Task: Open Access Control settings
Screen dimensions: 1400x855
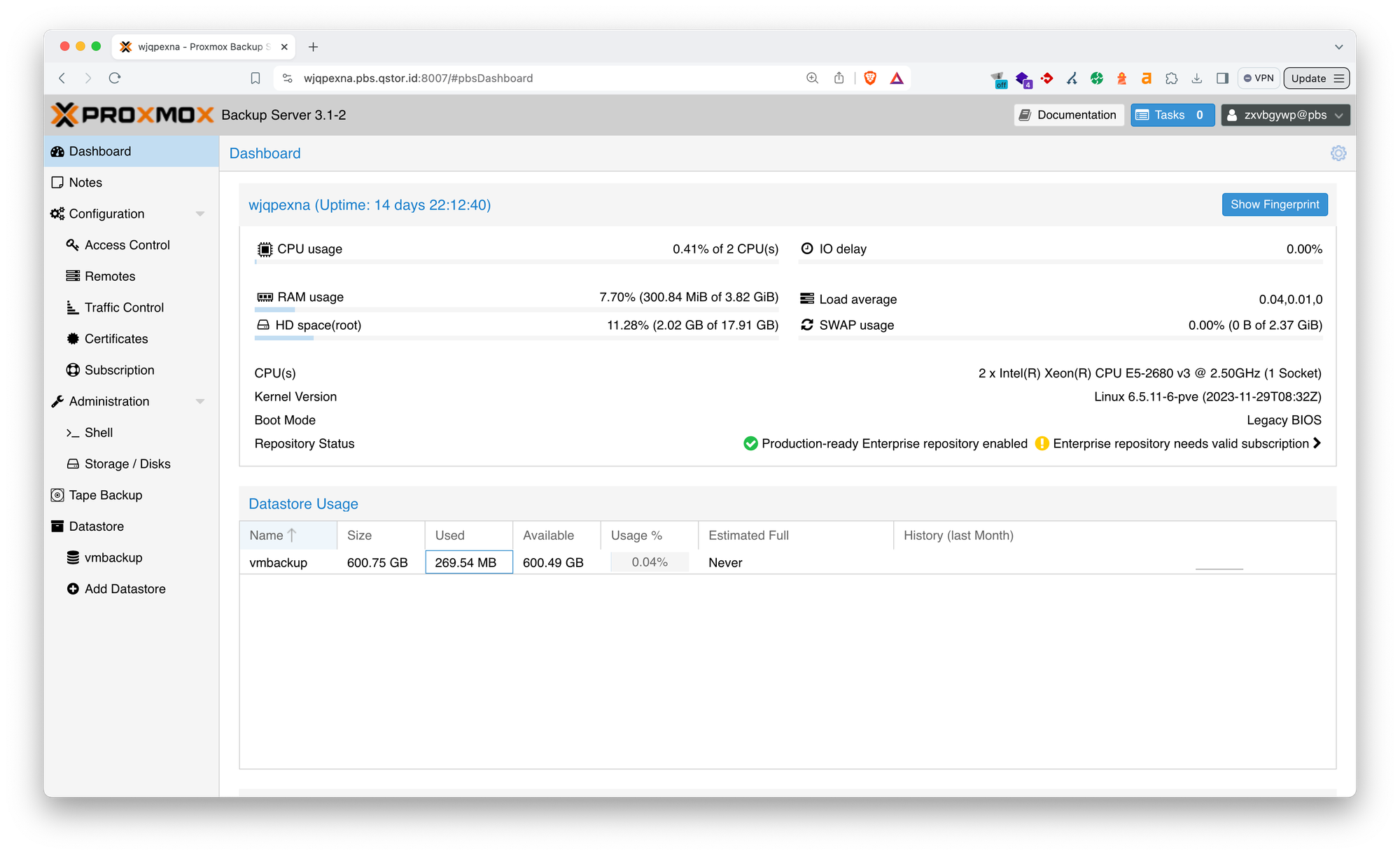Action: point(132,245)
